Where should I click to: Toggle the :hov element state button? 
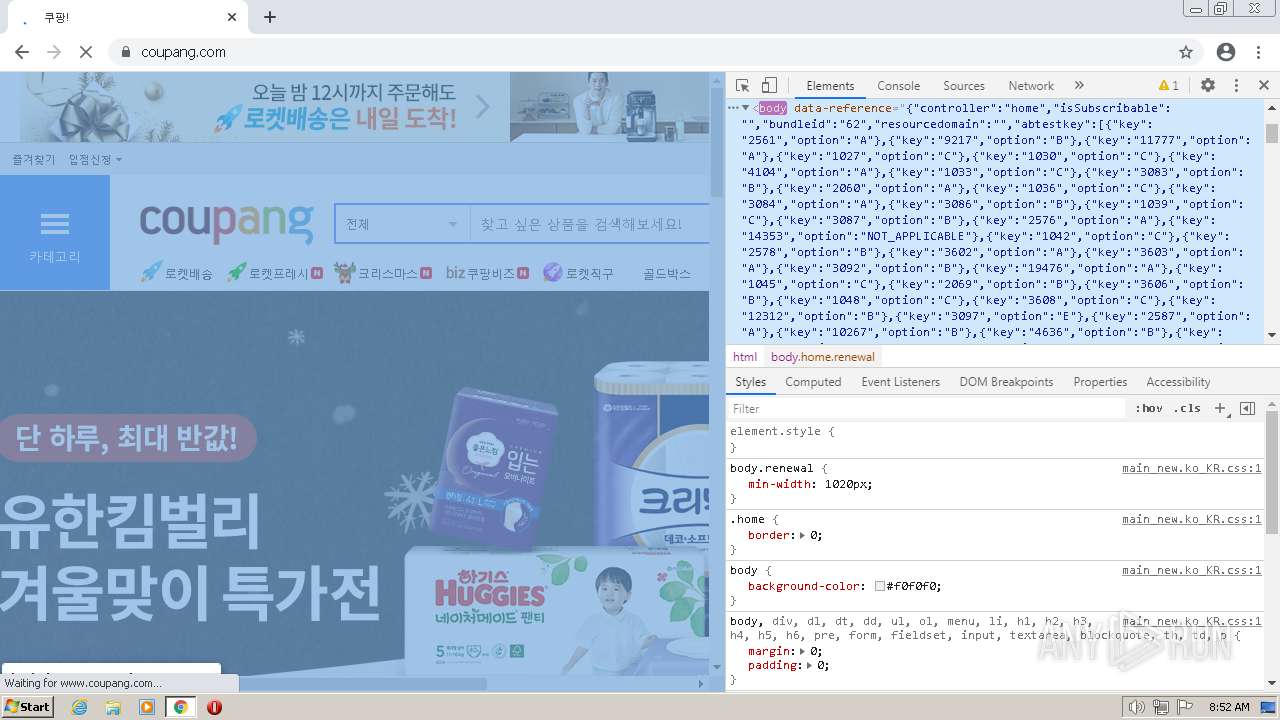pyautogui.click(x=1149, y=409)
